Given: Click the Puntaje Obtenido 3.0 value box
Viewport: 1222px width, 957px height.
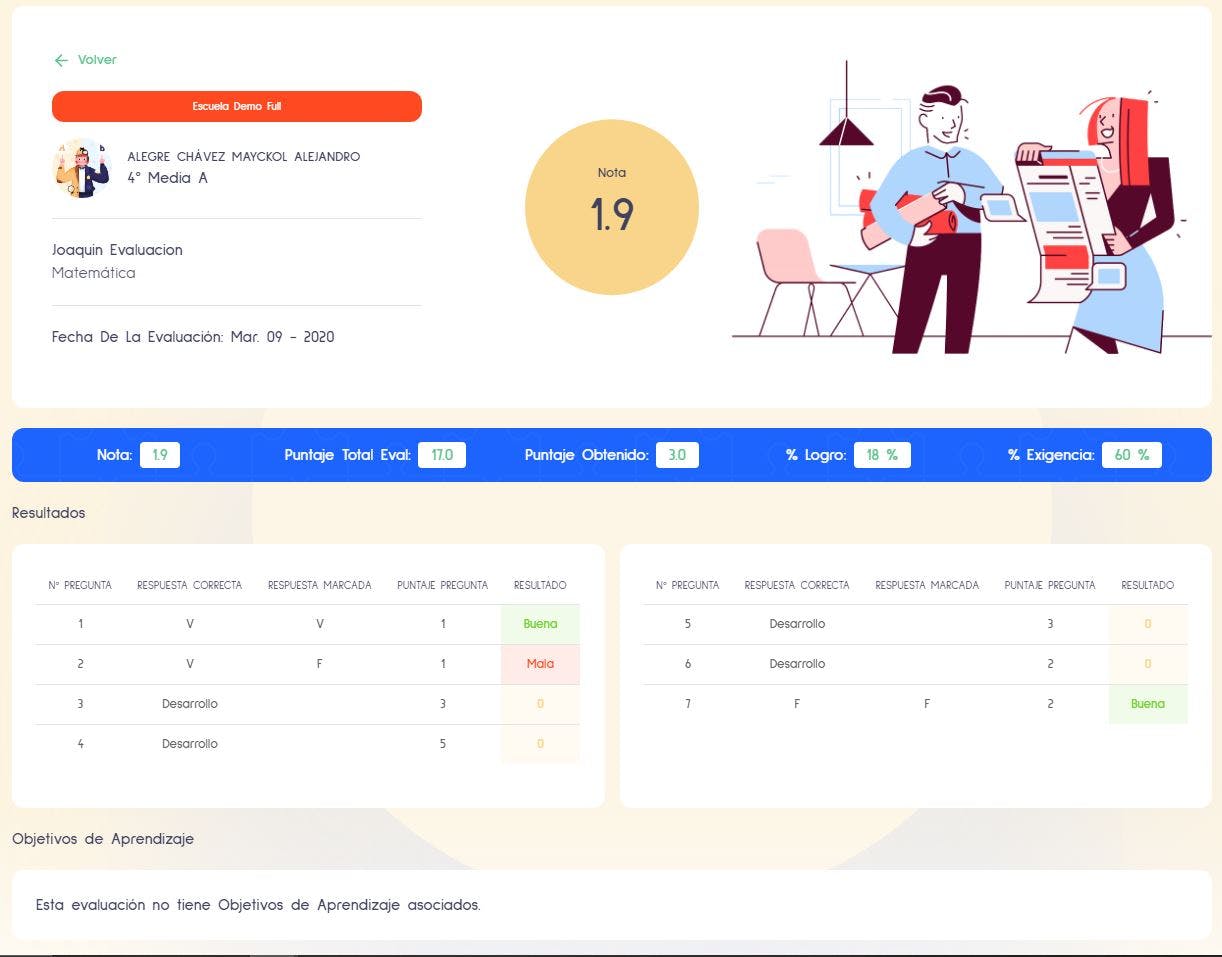Looking at the screenshot, I should [677, 455].
